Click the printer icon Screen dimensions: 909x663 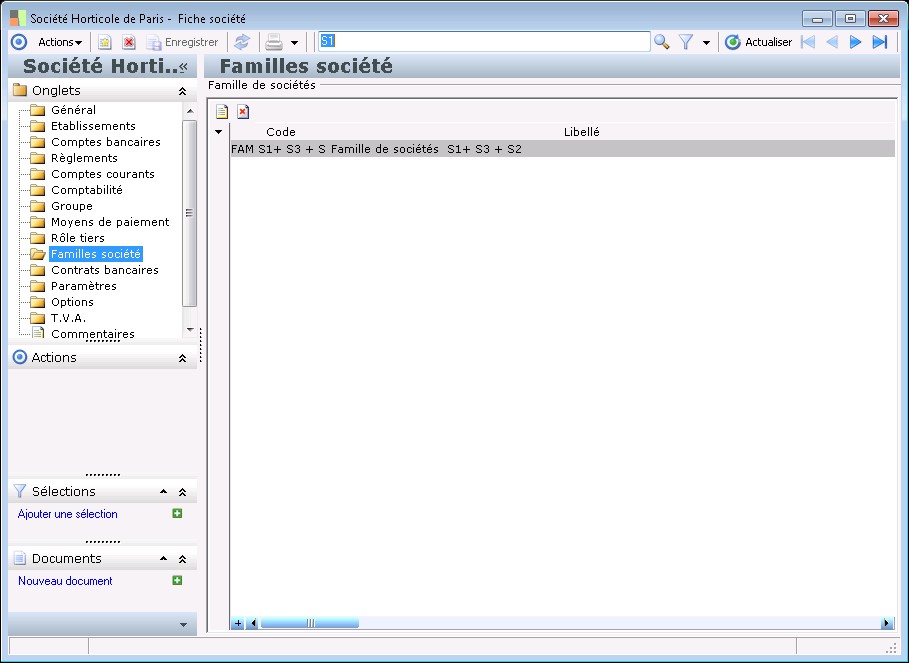(x=274, y=42)
